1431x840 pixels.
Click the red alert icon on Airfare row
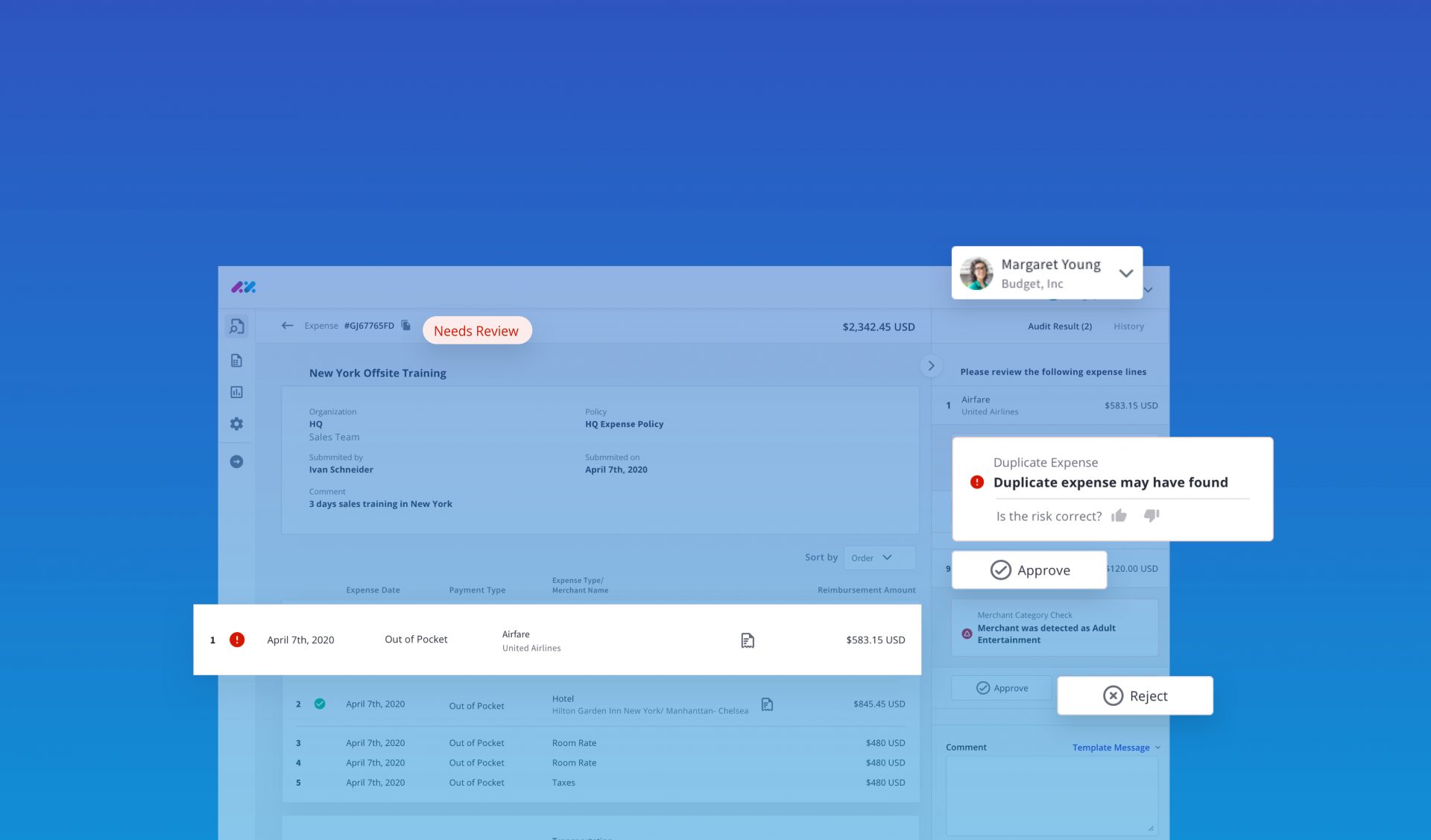237,640
